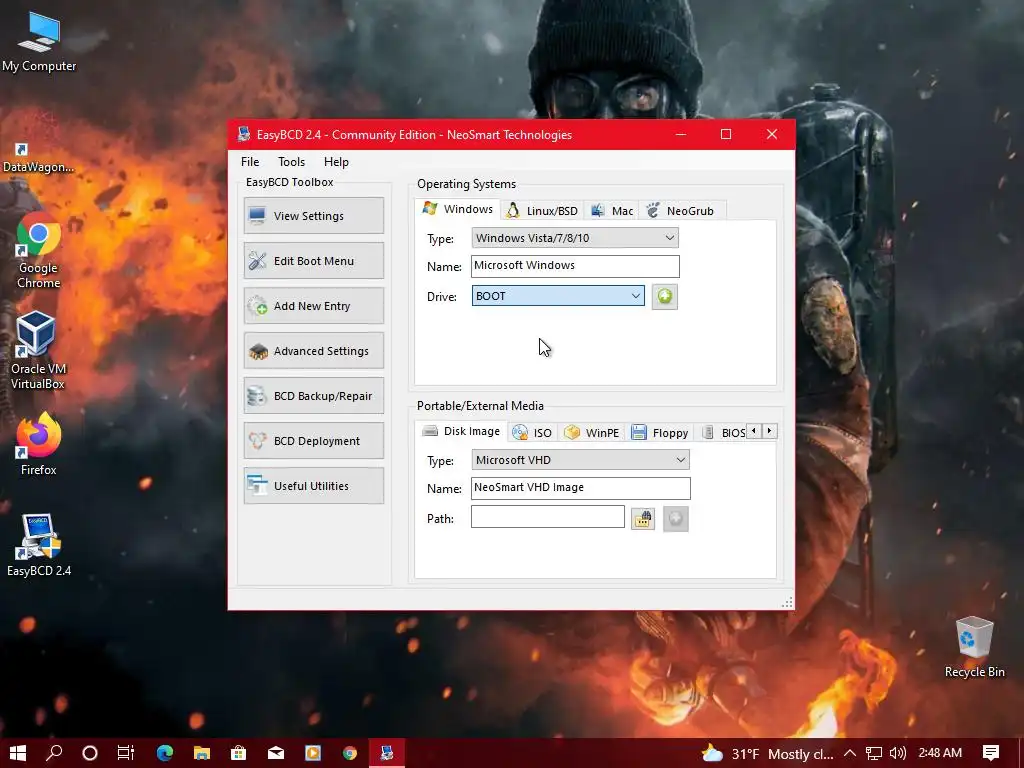Click the browse folder icon beside Path
This screenshot has width=1024, height=768.
(643, 519)
